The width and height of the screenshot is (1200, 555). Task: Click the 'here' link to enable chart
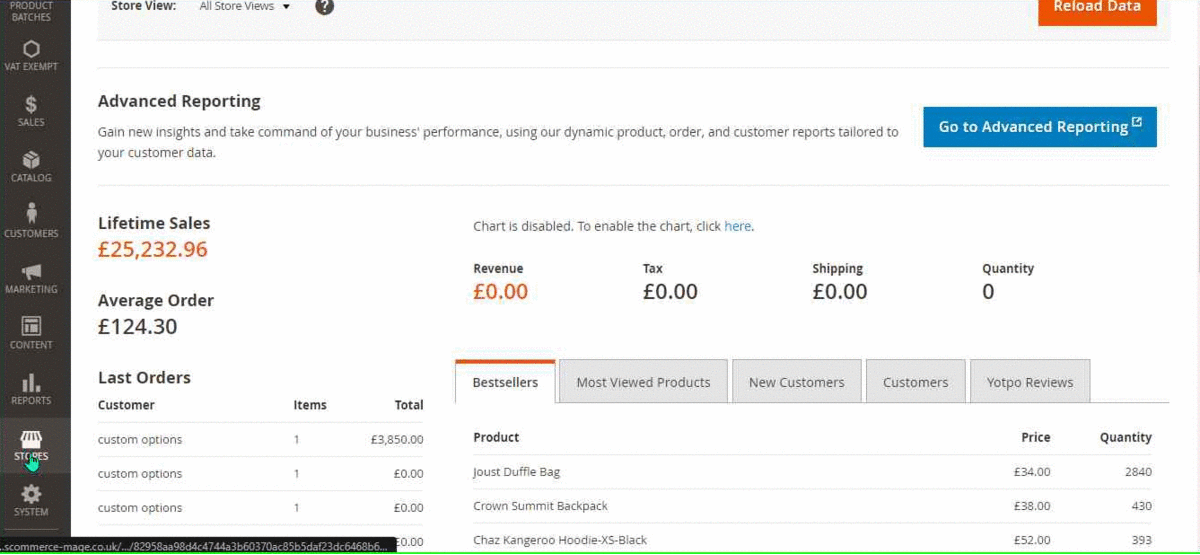(737, 227)
